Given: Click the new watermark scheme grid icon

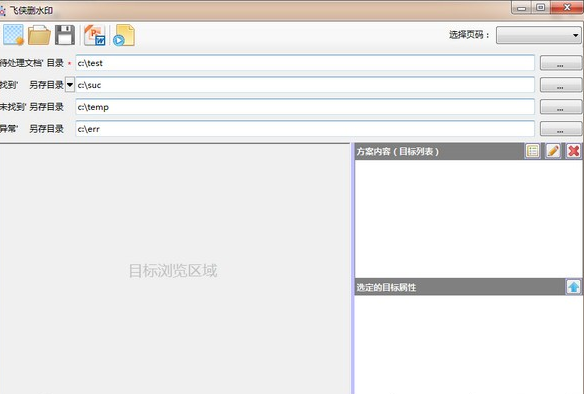Looking at the screenshot, I should (13, 35).
